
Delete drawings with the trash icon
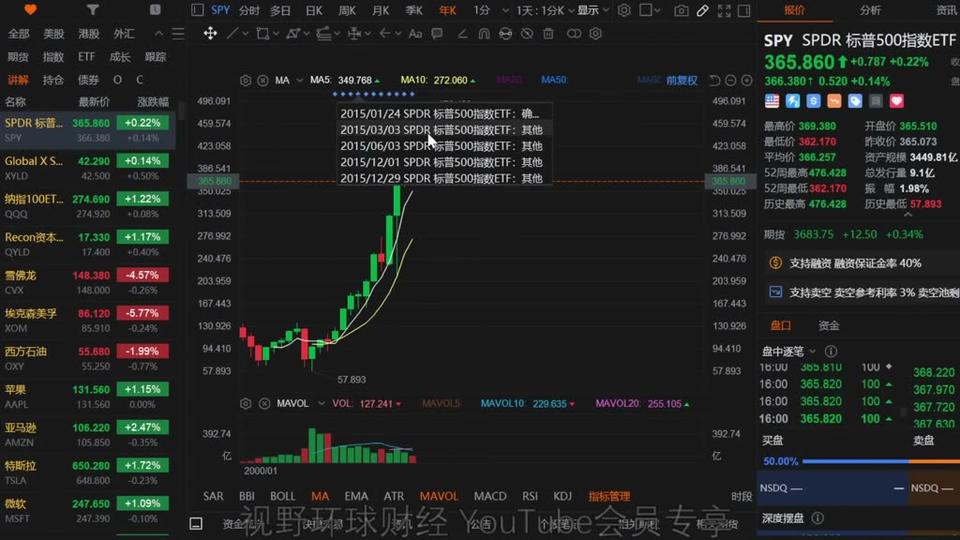coord(548,34)
